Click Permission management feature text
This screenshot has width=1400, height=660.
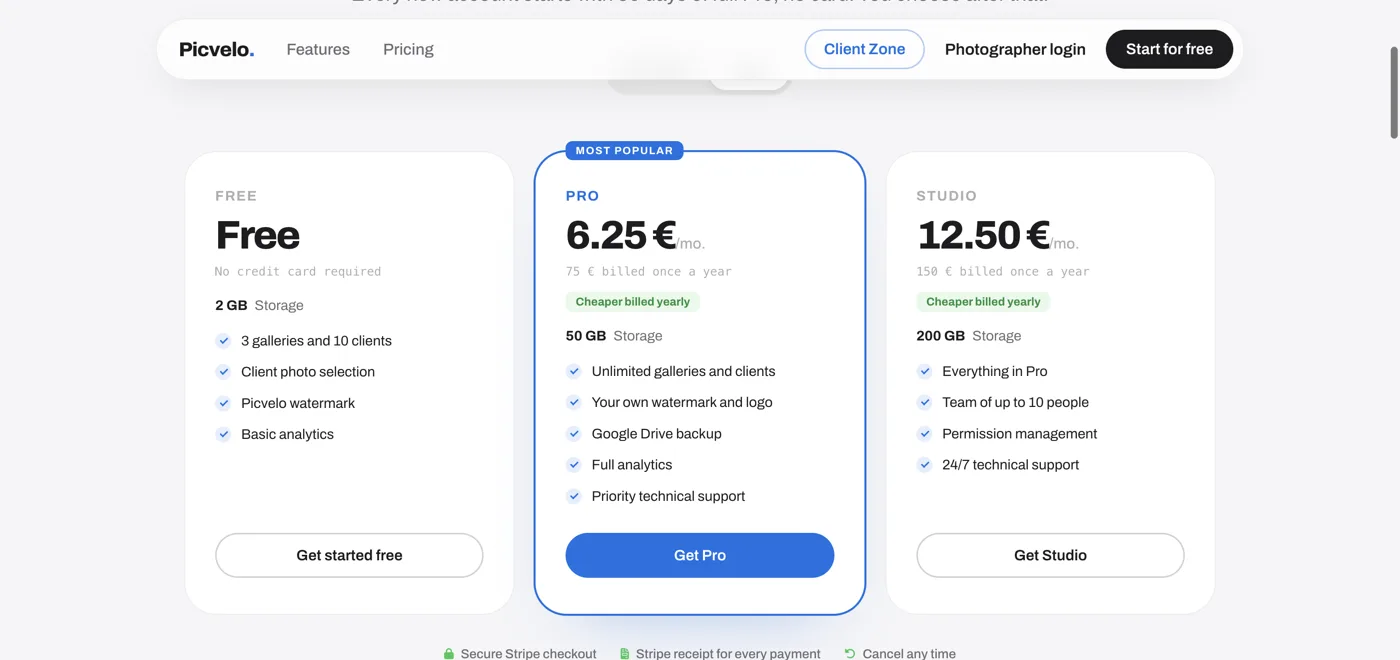click(x=1020, y=434)
